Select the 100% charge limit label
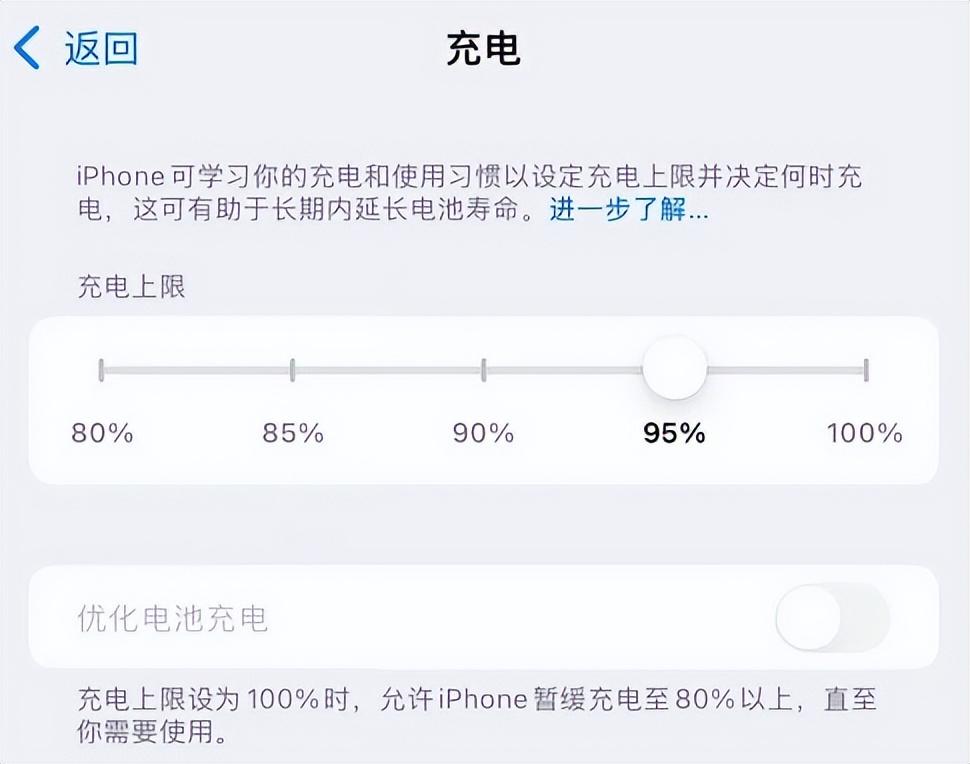 coord(865,433)
